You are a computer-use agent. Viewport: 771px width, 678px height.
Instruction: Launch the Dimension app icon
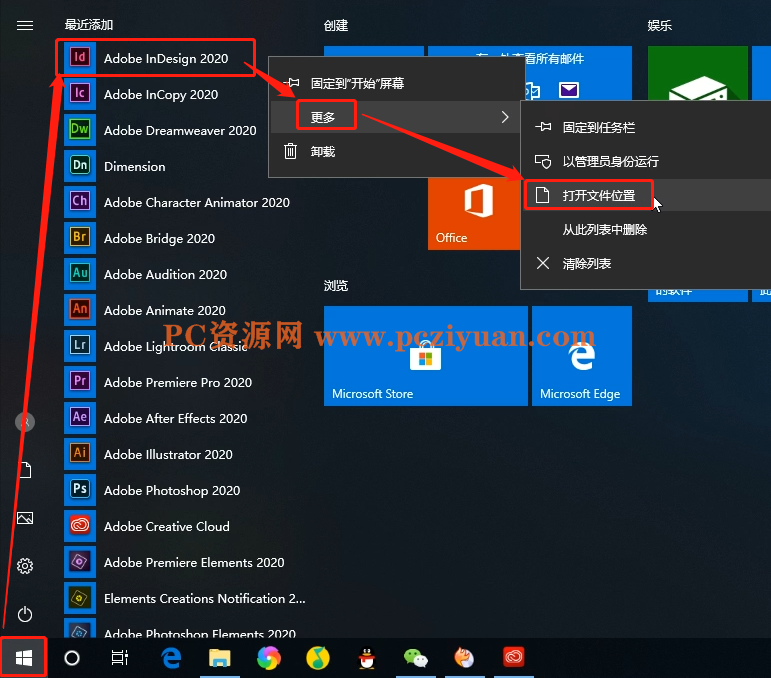(80, 166)
